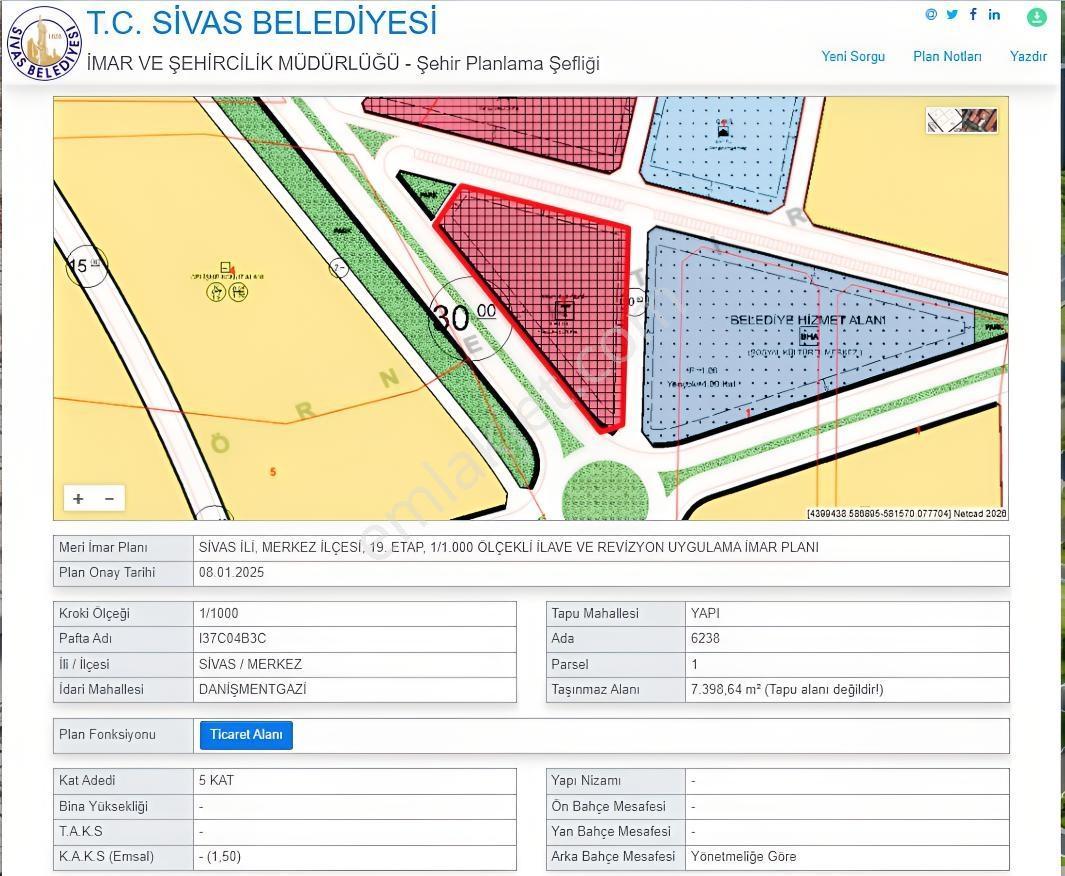
Task: Select the Kroki Ölçeği value 1/1000
Action: pos(219,613)
